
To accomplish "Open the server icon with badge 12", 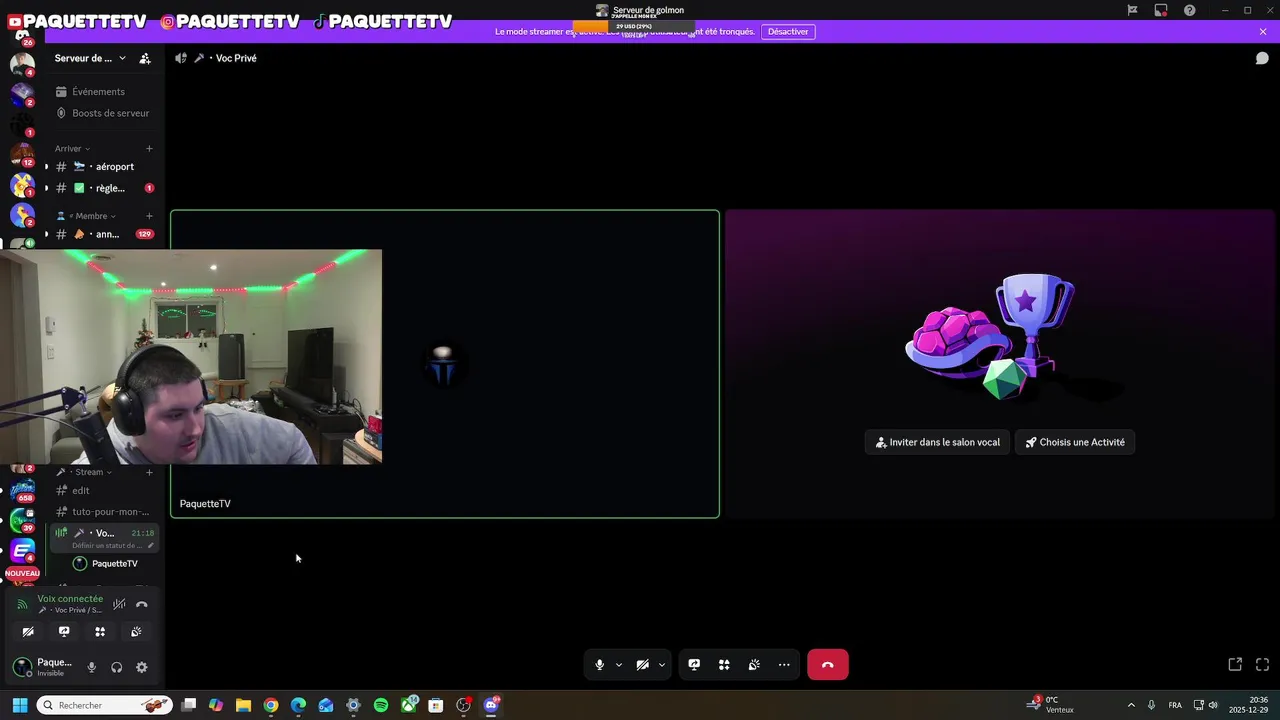I will [22, 155].
